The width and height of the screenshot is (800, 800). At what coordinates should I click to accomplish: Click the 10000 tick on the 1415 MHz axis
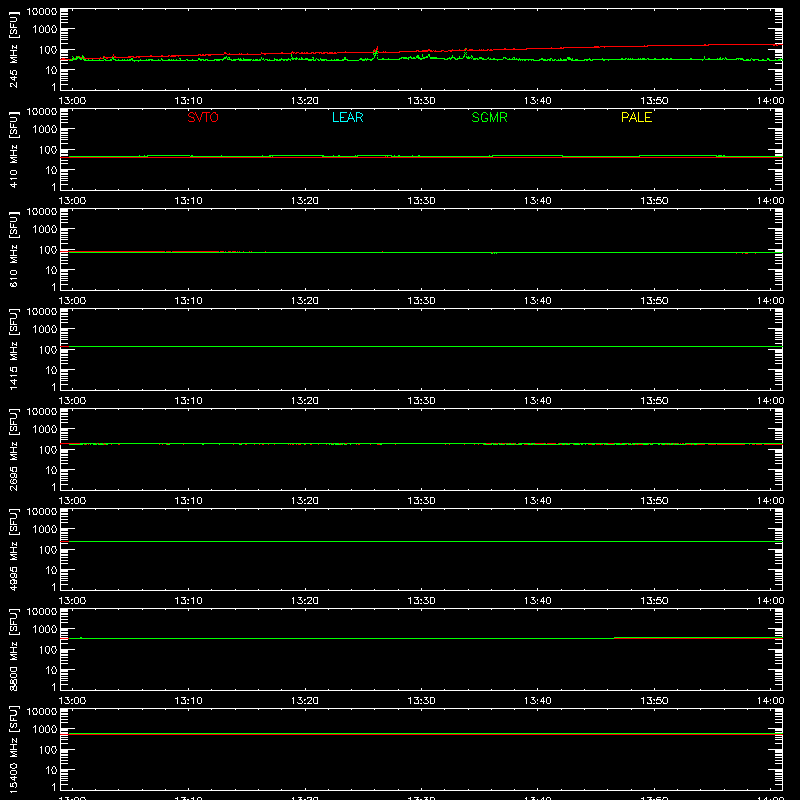[42, 312]
